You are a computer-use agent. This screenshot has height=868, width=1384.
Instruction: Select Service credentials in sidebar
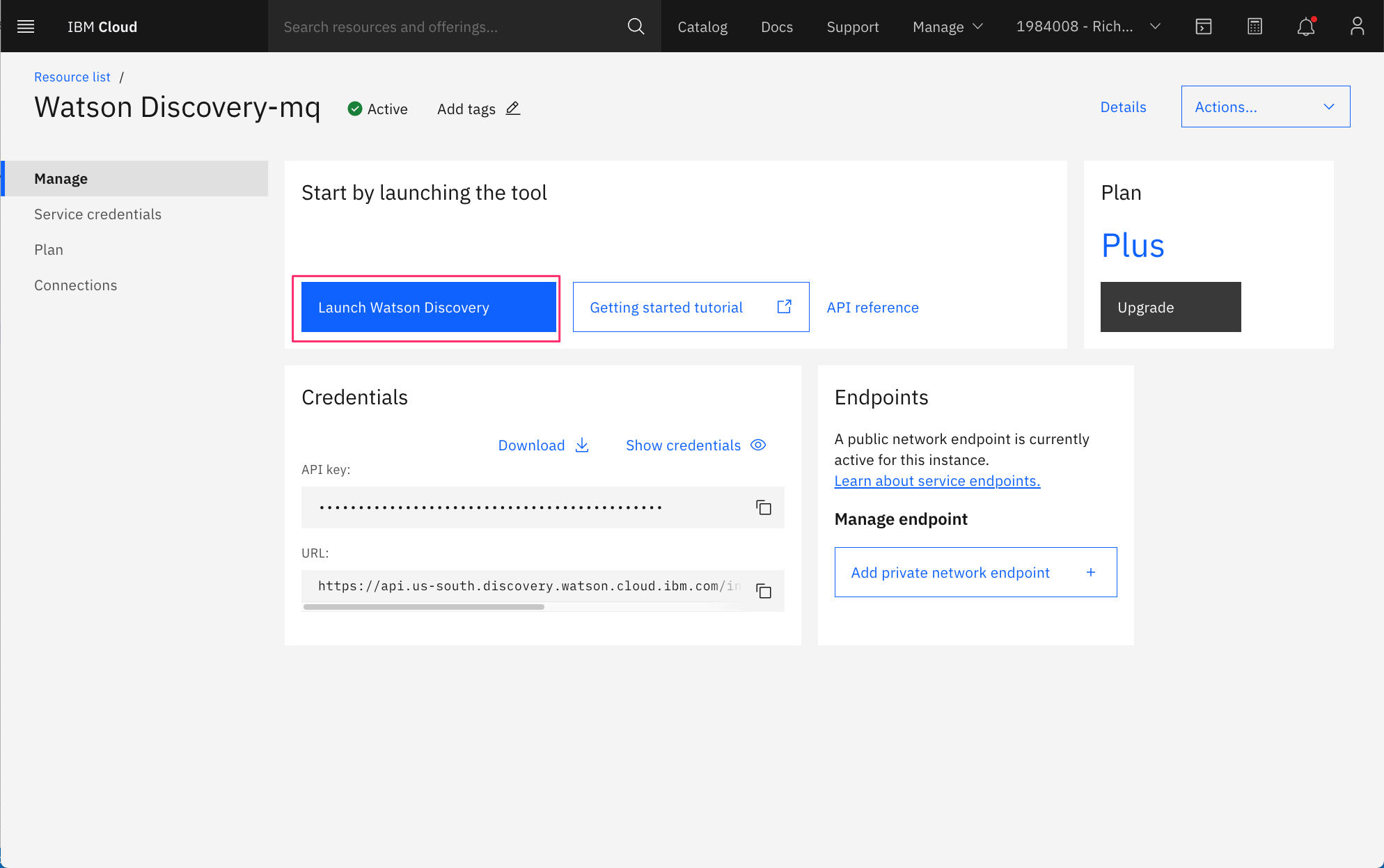pyautogui.click(x=97, y=214)
